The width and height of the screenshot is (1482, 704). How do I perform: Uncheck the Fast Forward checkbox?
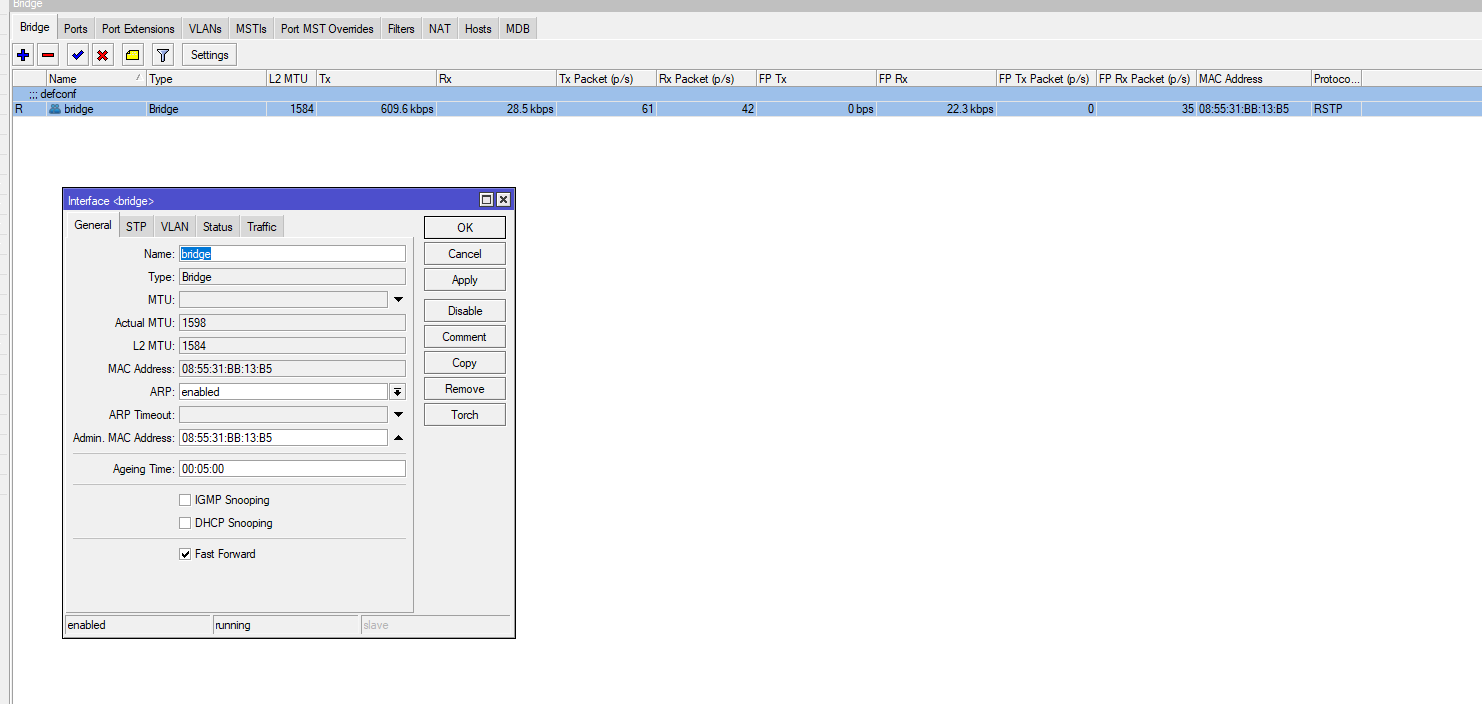point(185,554)
